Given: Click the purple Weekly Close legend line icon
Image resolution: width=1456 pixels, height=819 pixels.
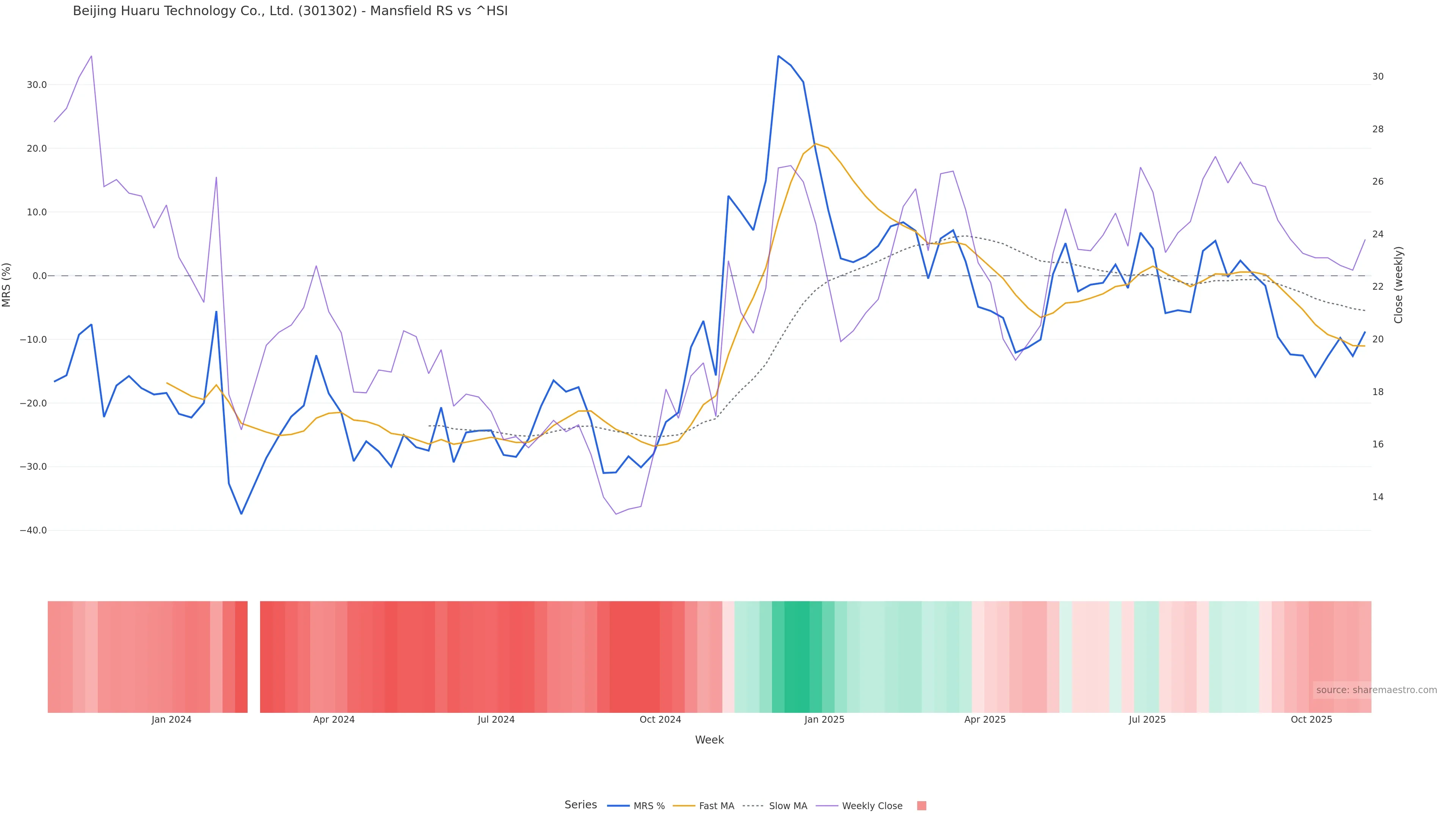Looking at the screenshot, I should (827, 806).
